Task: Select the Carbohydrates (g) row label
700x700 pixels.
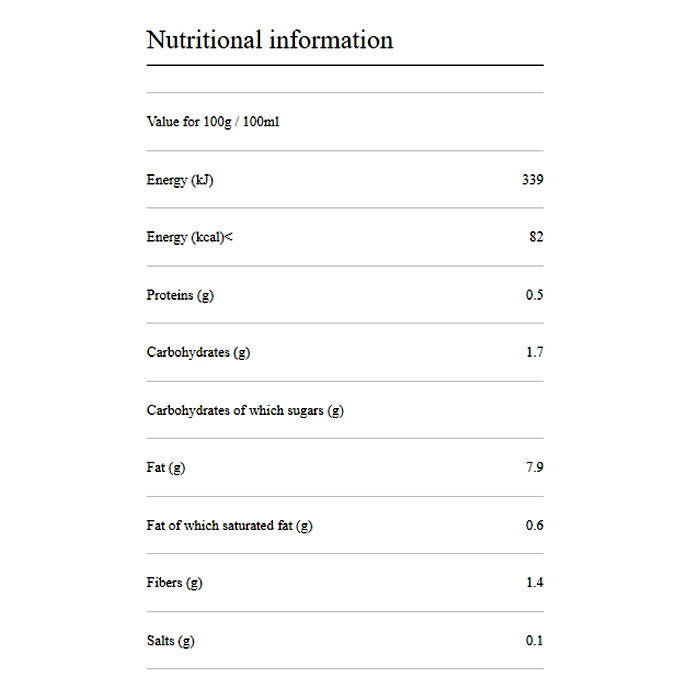Action: pyautogui.click(x=198, y=352)
